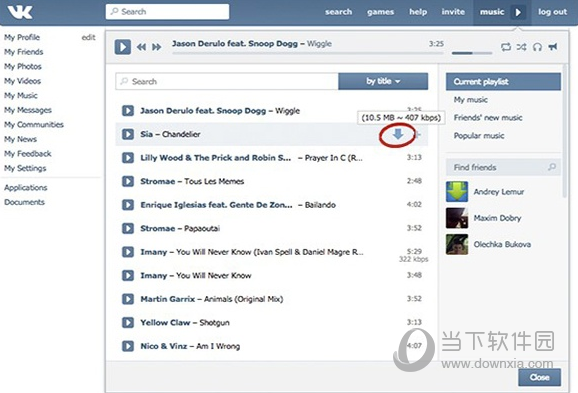Click the track progress bar under Wiggle
The width and height of the screenshot is (578, 393).
pyautogui.click(x=308, y=53)
